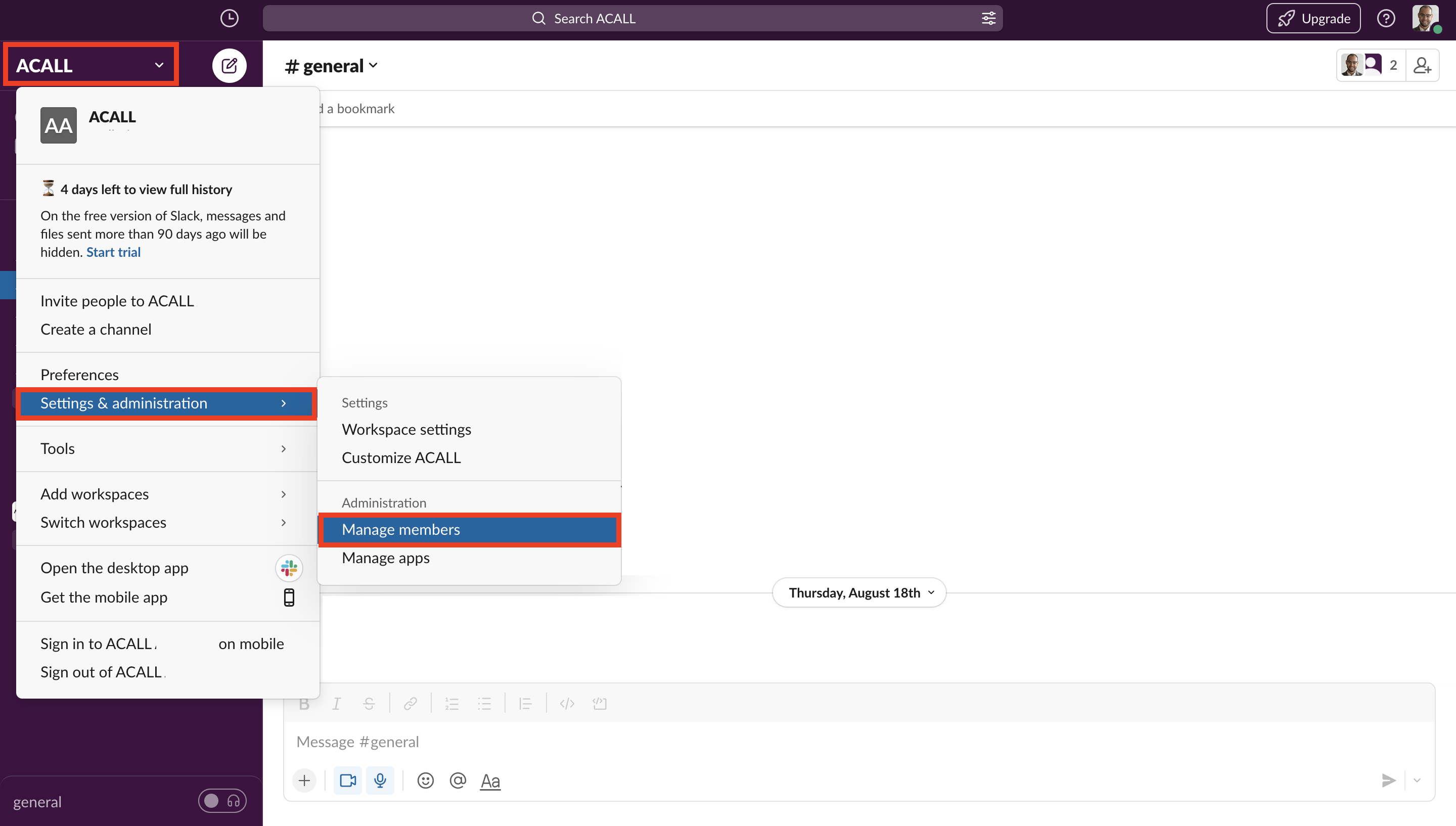Click the Help question mark icon
The width and height of the screenshot is (1456, 826).
point(1386,19)
